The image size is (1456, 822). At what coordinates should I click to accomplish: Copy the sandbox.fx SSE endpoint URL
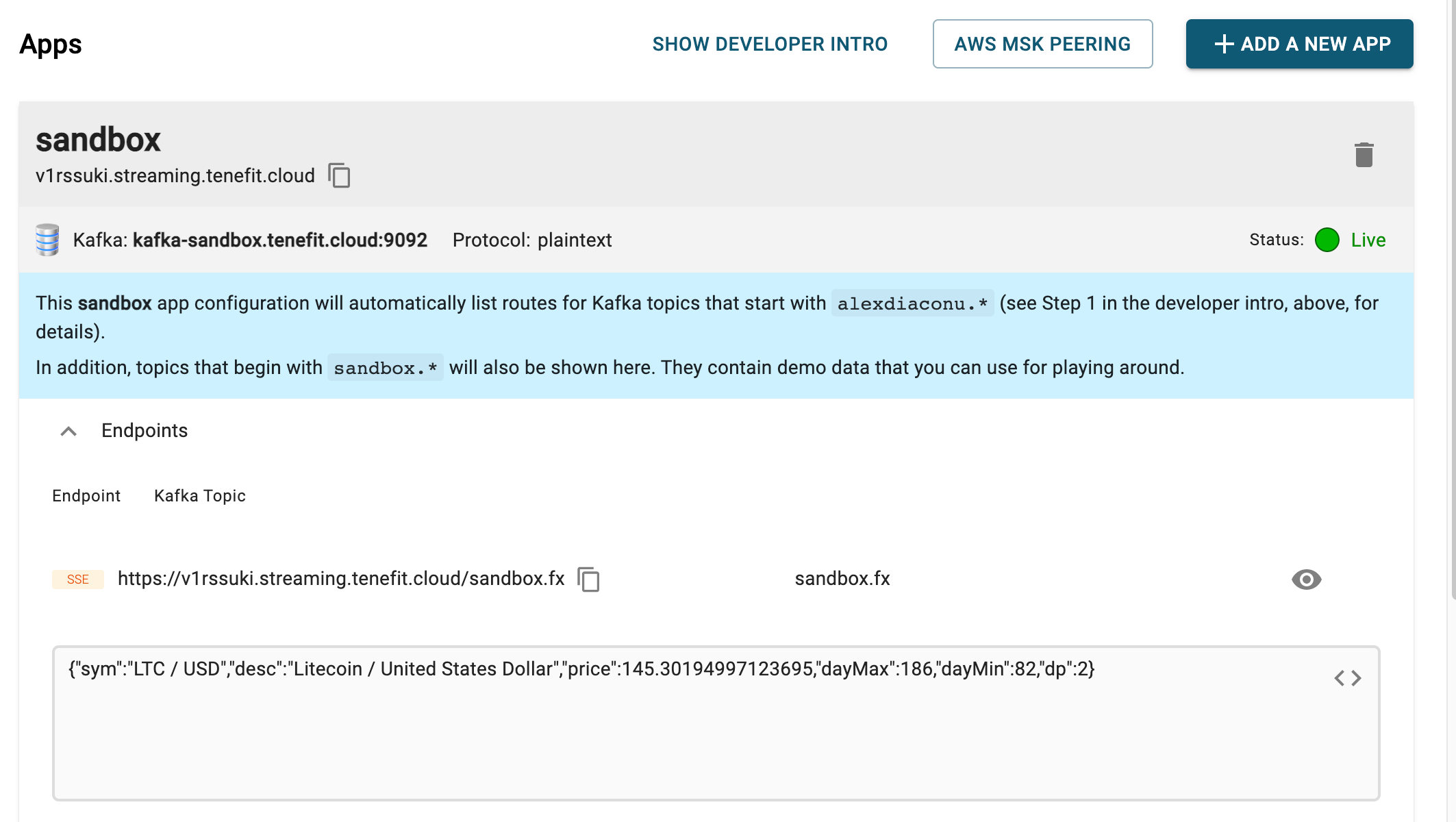tap(588, 580)
